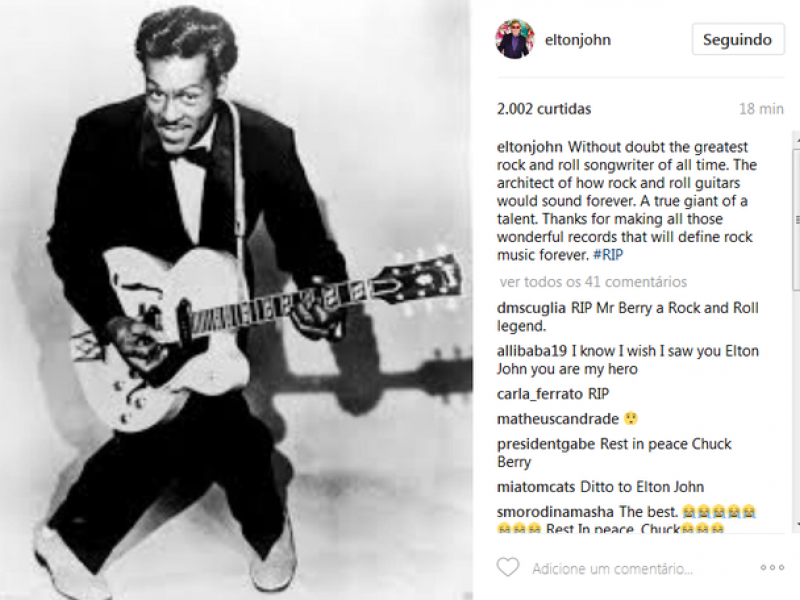The height and width of the screenshot is (600, 800).
Task: Open the black-and-white guitarist photo
Action: tap(236, 300)
